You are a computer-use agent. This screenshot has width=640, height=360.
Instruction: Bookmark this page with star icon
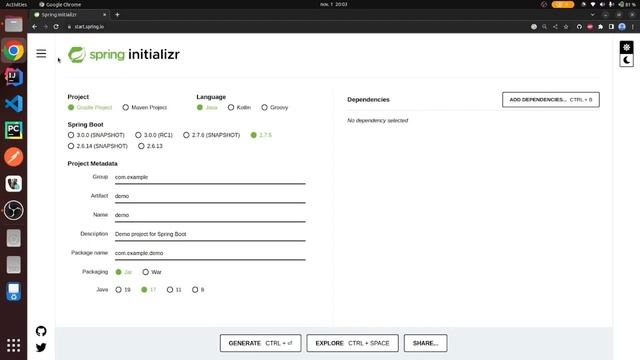566,27
